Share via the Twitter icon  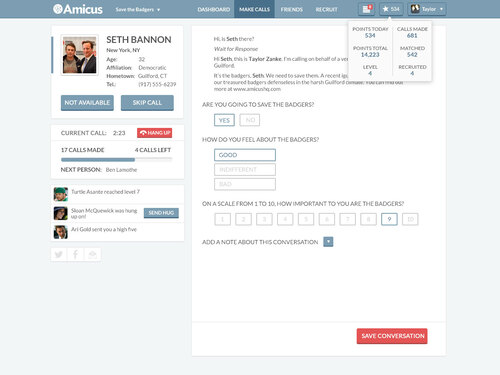[x=59, y=255]
